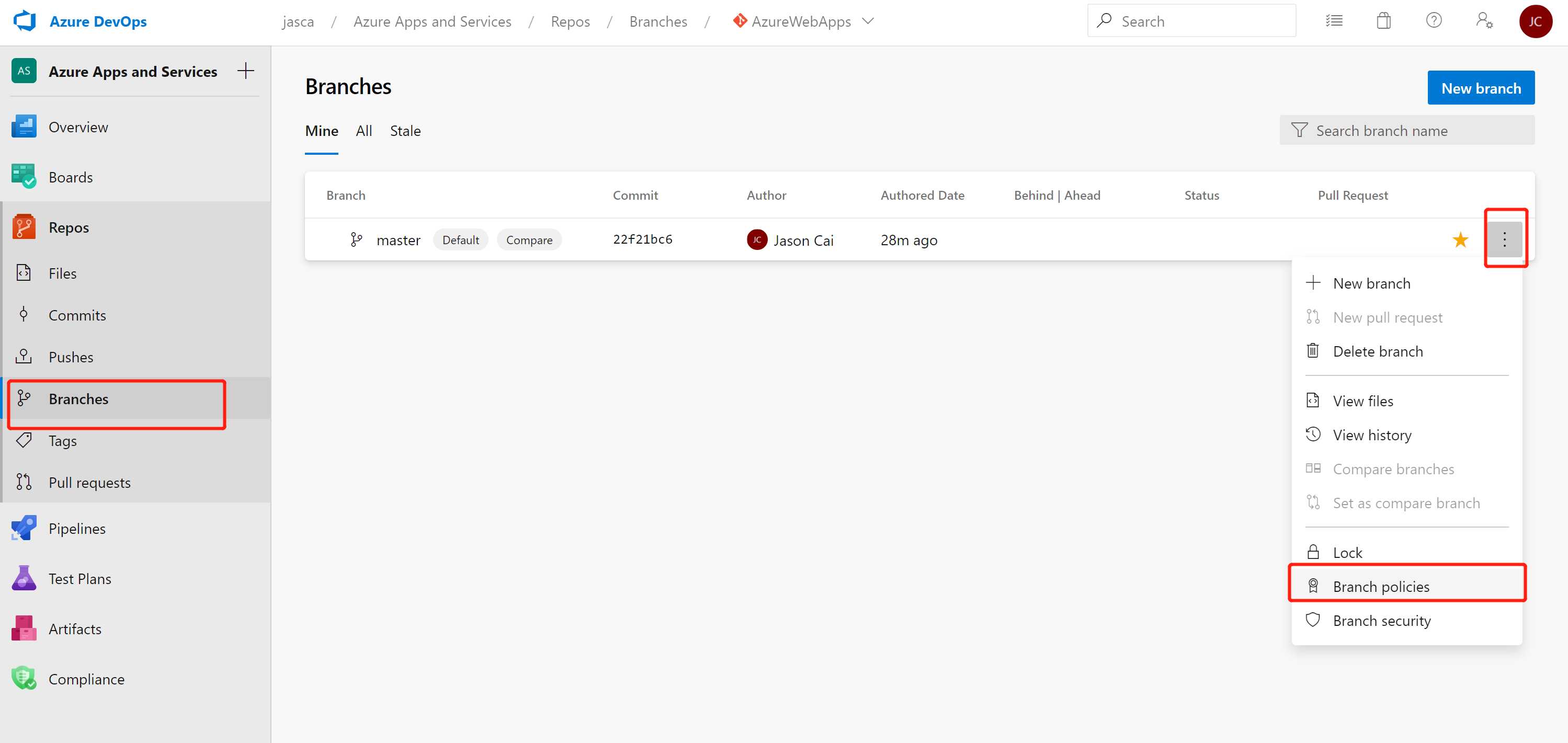Open the work items list icon in header
1568x743 pixels.
point(1334,21)
